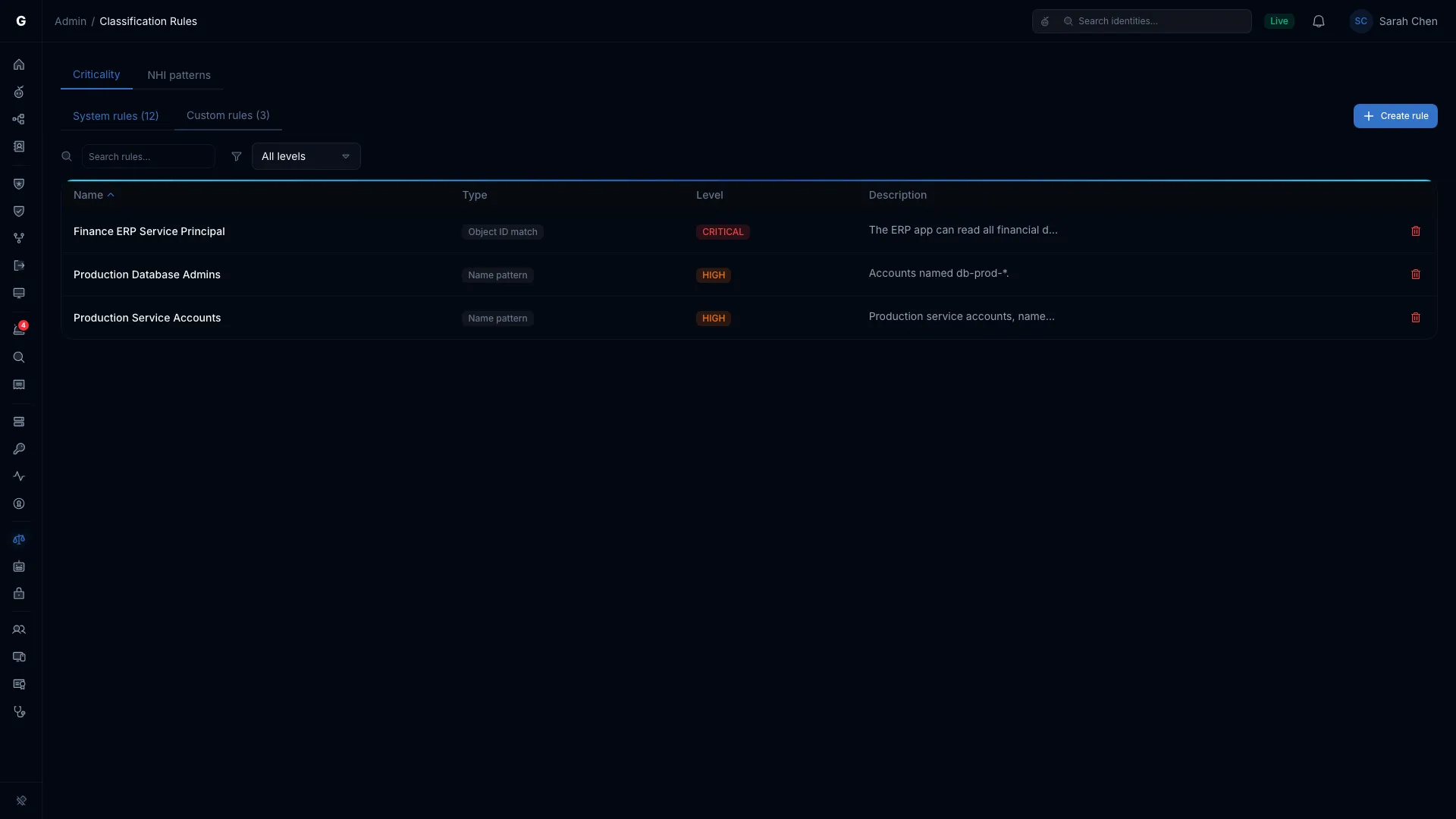The height and width of the screenshot is (819, 1456).
Task: Click the filter funnel icon
Action: point(237,156)
